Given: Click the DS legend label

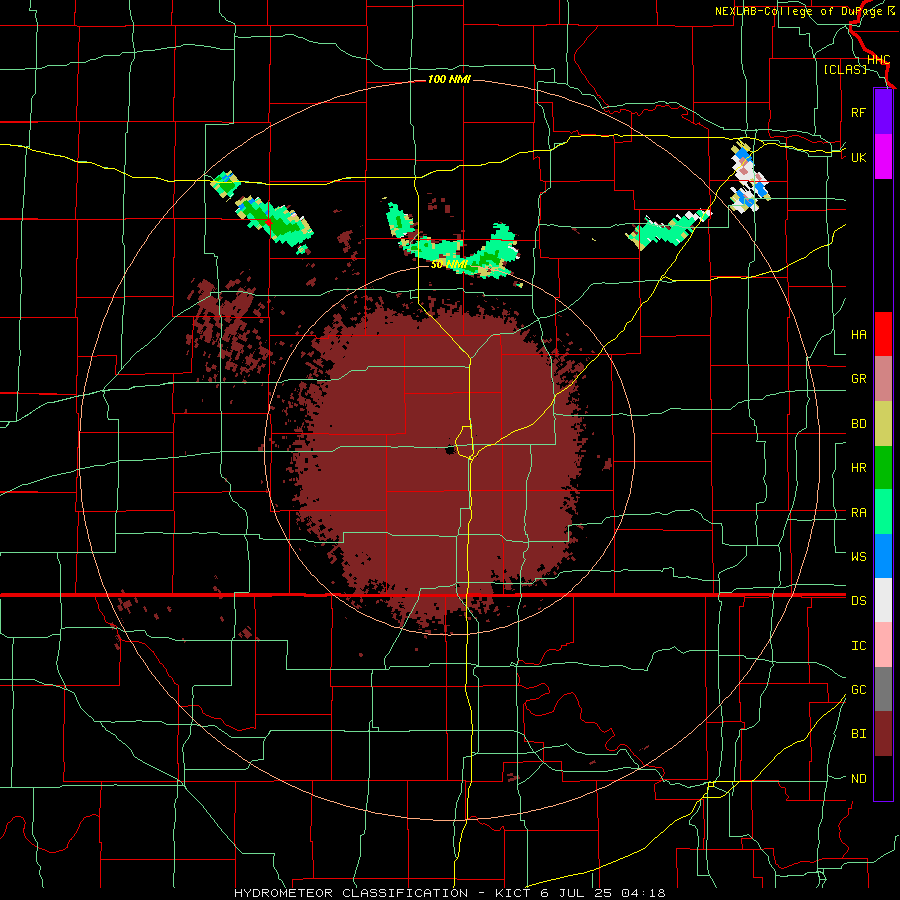Looking at the screenshot, I should pyautogui.click(x=858, y=601).
